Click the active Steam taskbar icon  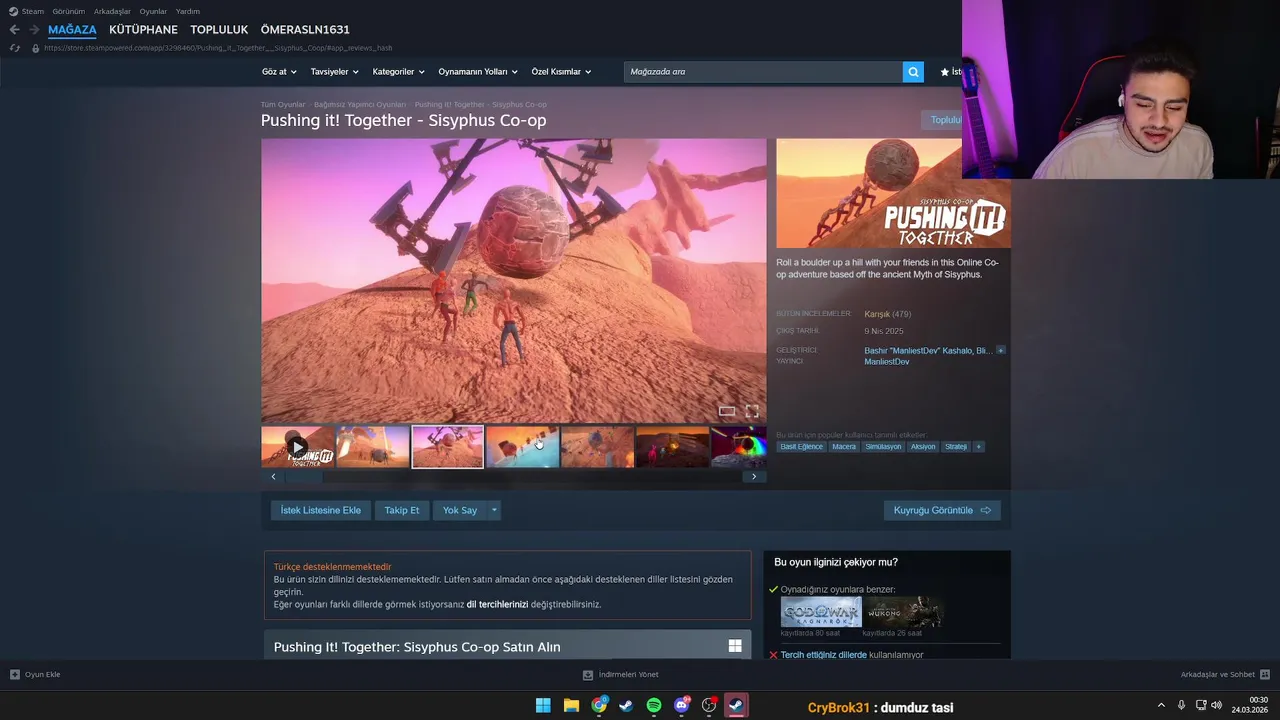tap(736, 706)
